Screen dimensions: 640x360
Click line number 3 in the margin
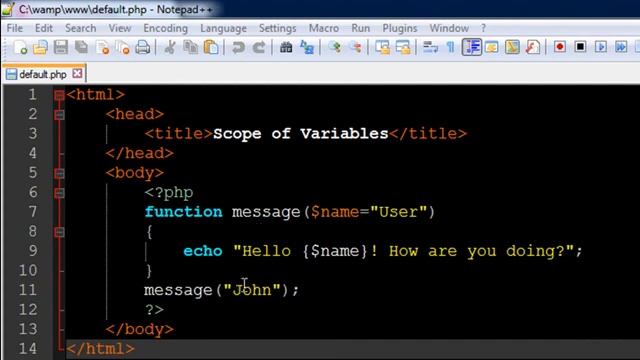(x=33, y=133)
